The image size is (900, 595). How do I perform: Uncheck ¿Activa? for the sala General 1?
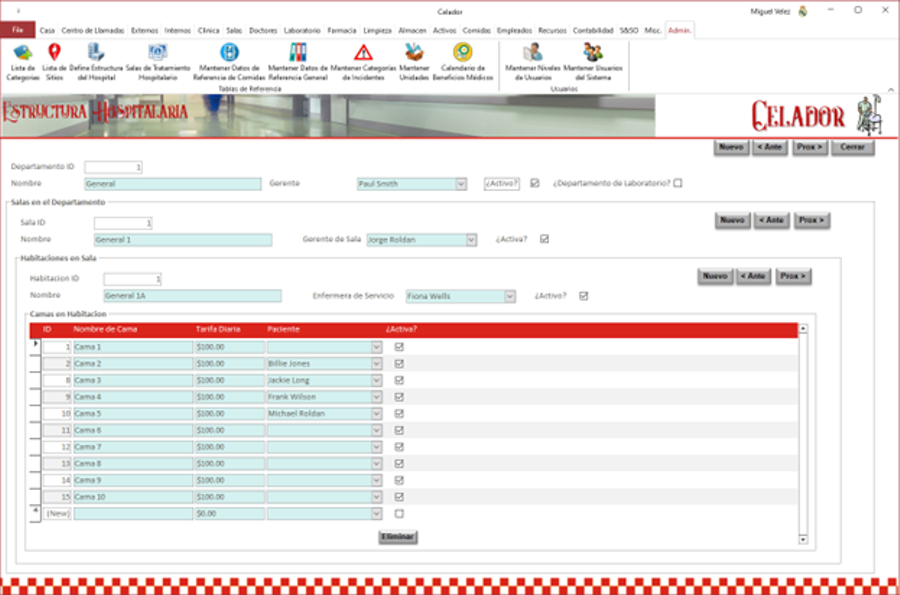tap(542, 240)
